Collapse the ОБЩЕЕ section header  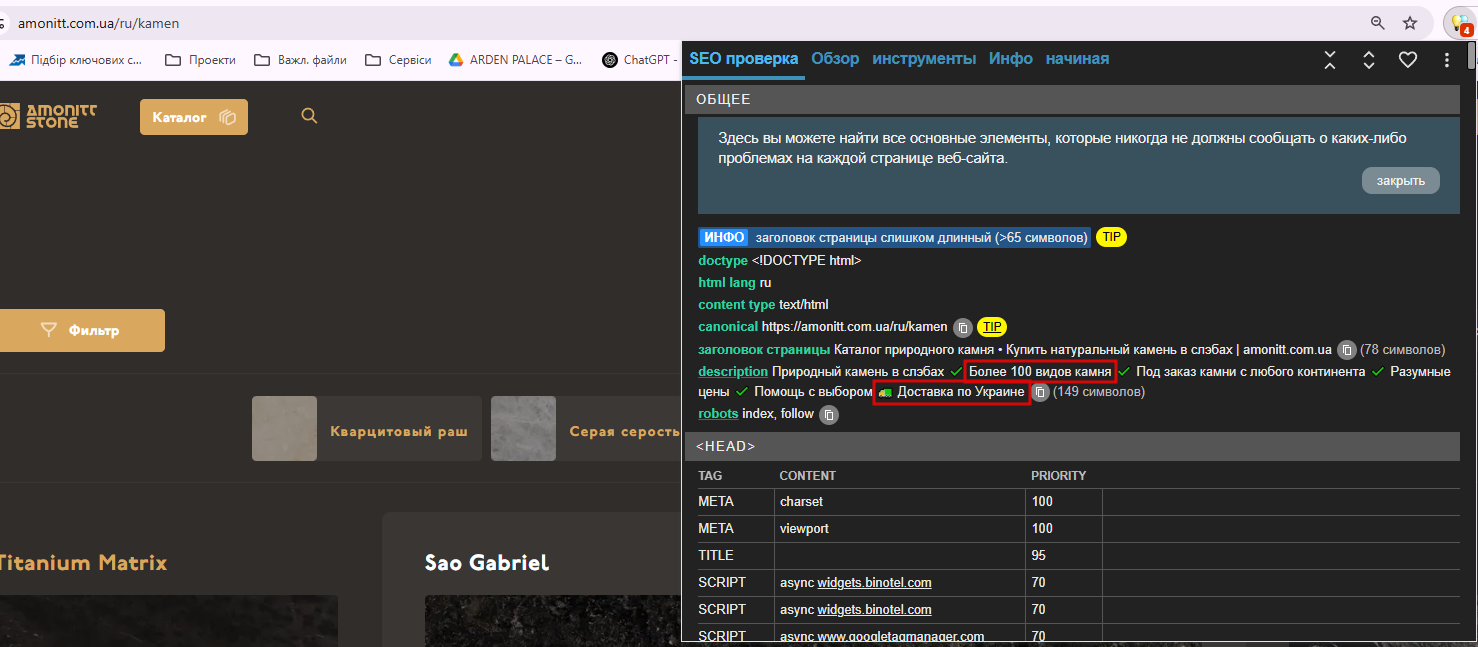1072,99
